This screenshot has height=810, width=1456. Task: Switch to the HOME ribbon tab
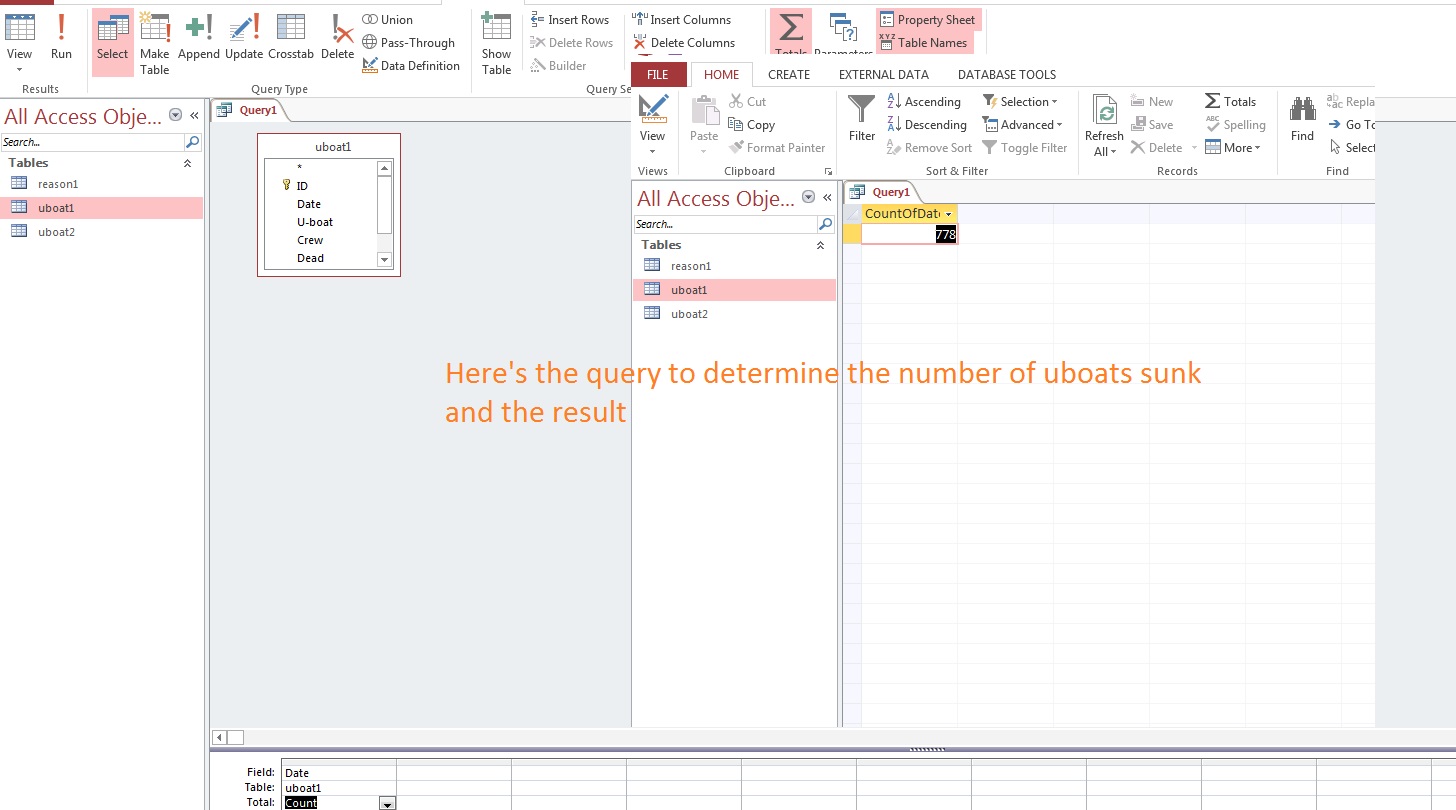(x=722, y=74)
